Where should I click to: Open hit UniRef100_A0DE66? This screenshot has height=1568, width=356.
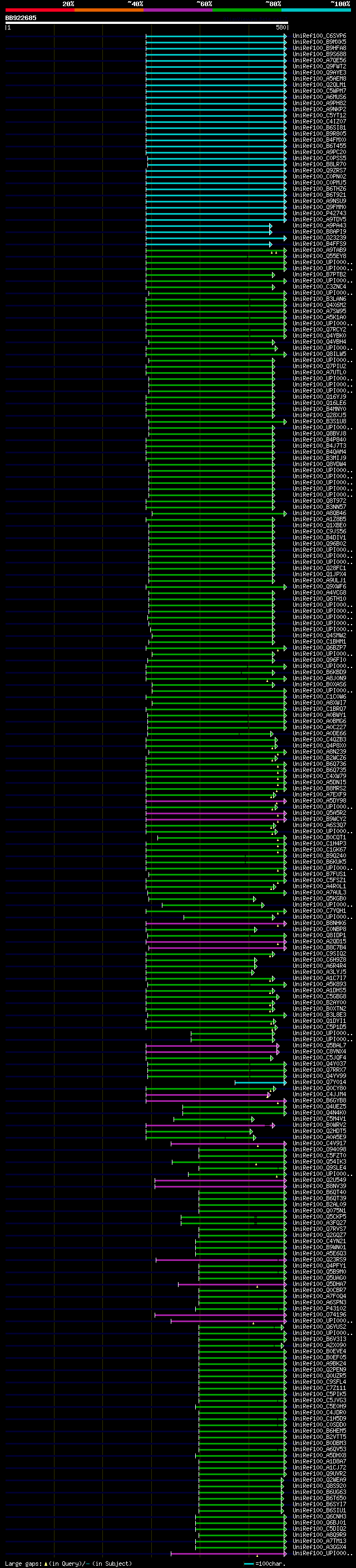[319, 734]
